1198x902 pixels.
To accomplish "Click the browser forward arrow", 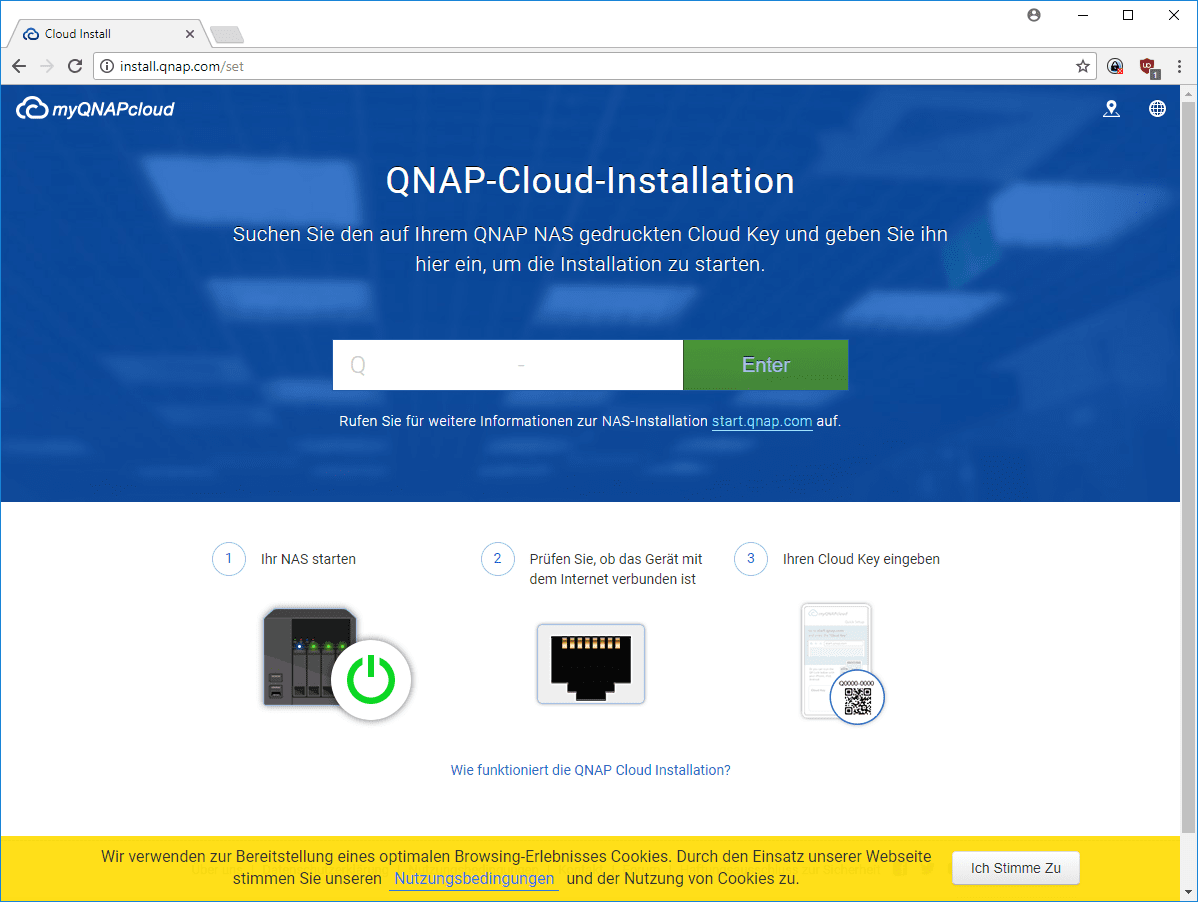I will 47,66.
